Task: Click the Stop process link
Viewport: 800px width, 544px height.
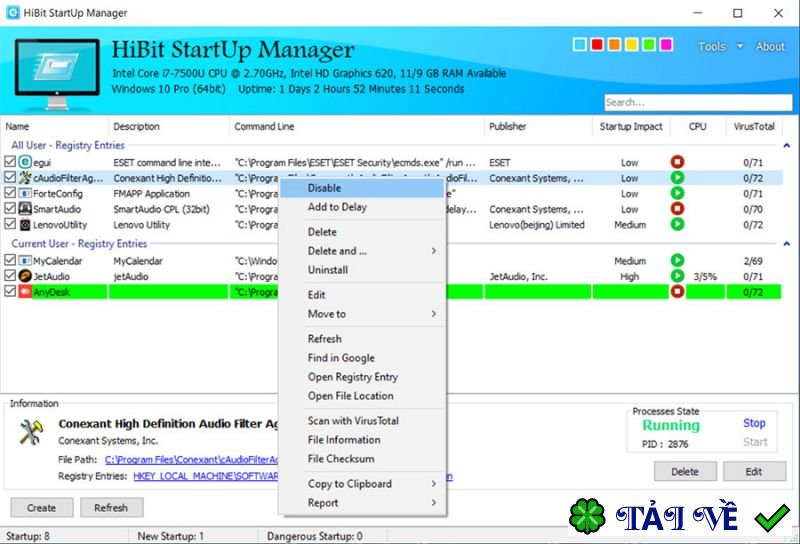Action: point(754,423)
